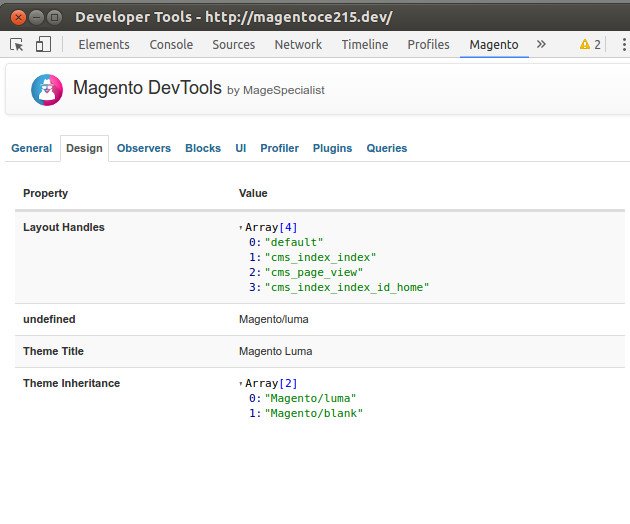Show more DevTools tabs chevron
The height and width of the screenshot is (524, 630).
point(541,44)
